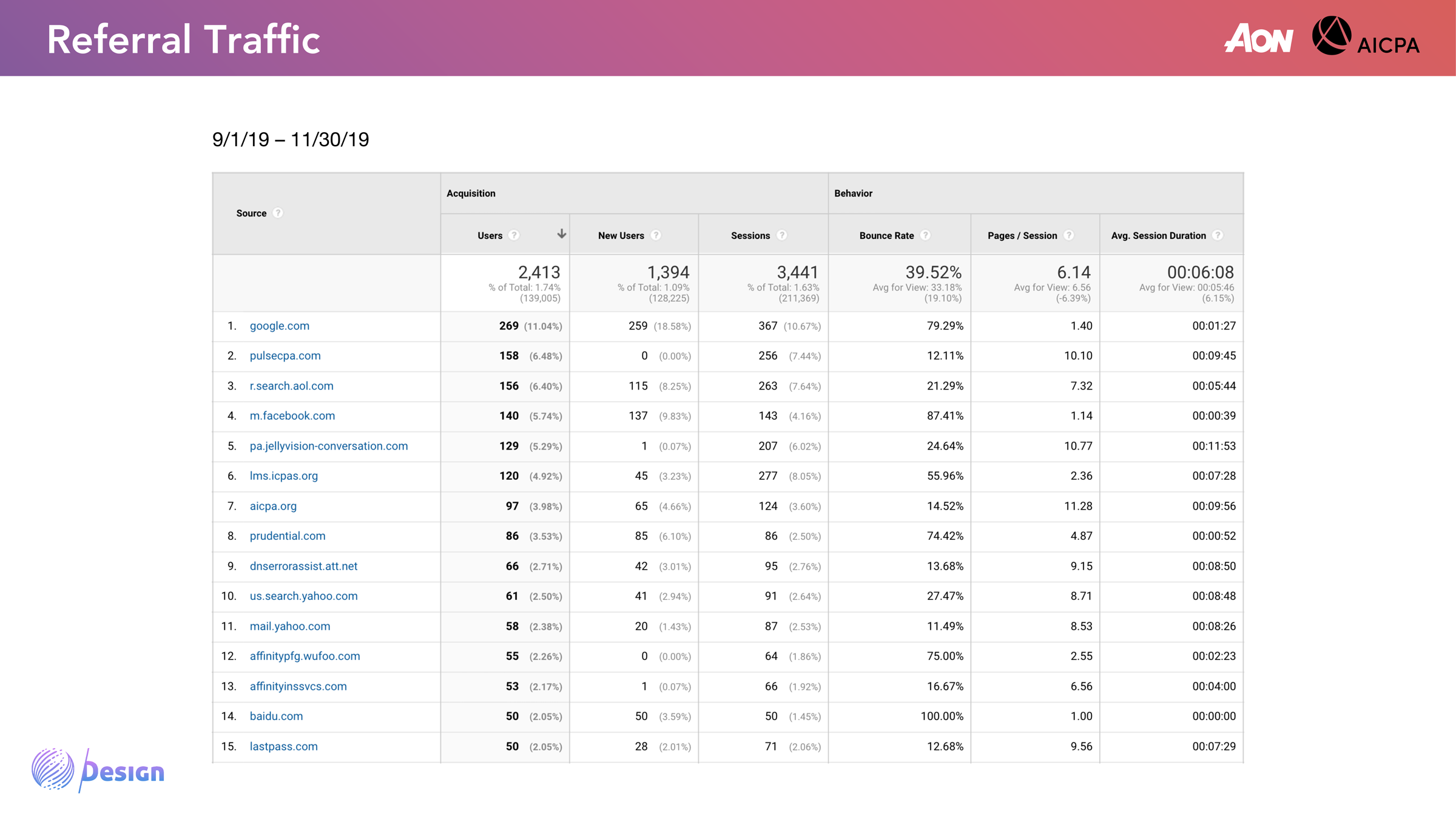Click the Pages / Session help icon
The width and height of the screenshot is (1456, 819).
[x=1069, y=235]
